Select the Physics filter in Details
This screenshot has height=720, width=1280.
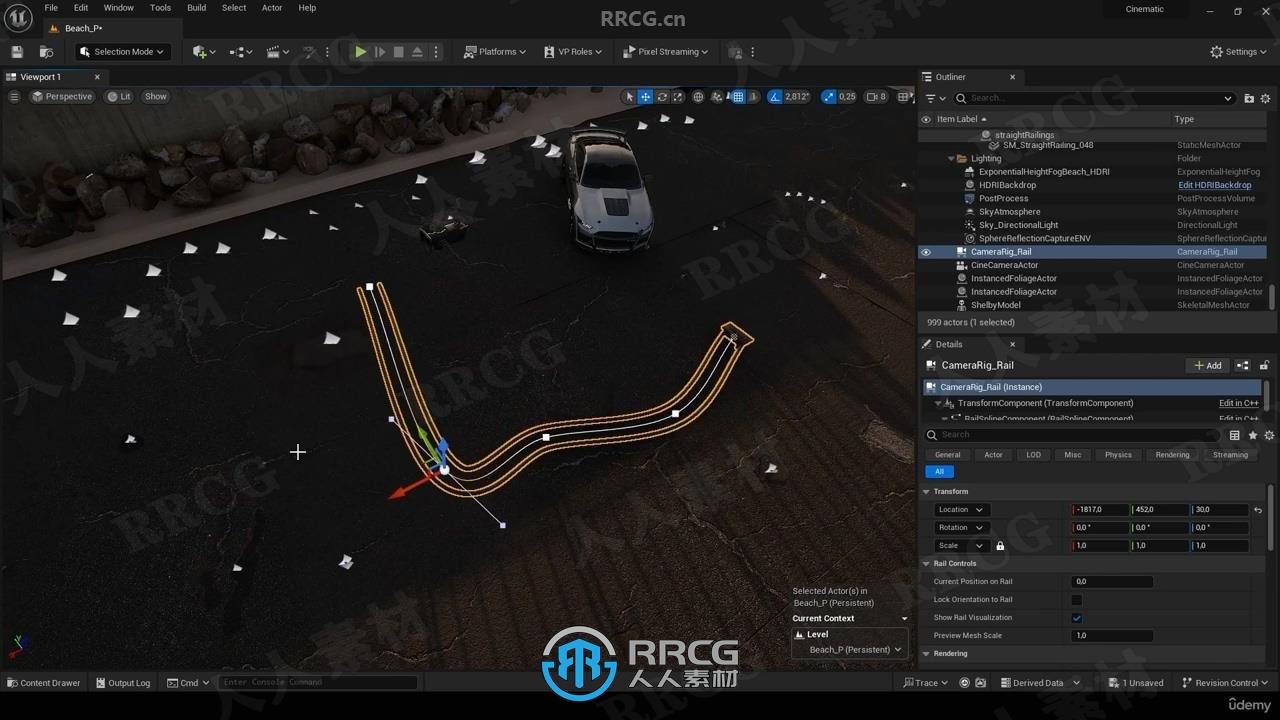(x=1118, y=455)
